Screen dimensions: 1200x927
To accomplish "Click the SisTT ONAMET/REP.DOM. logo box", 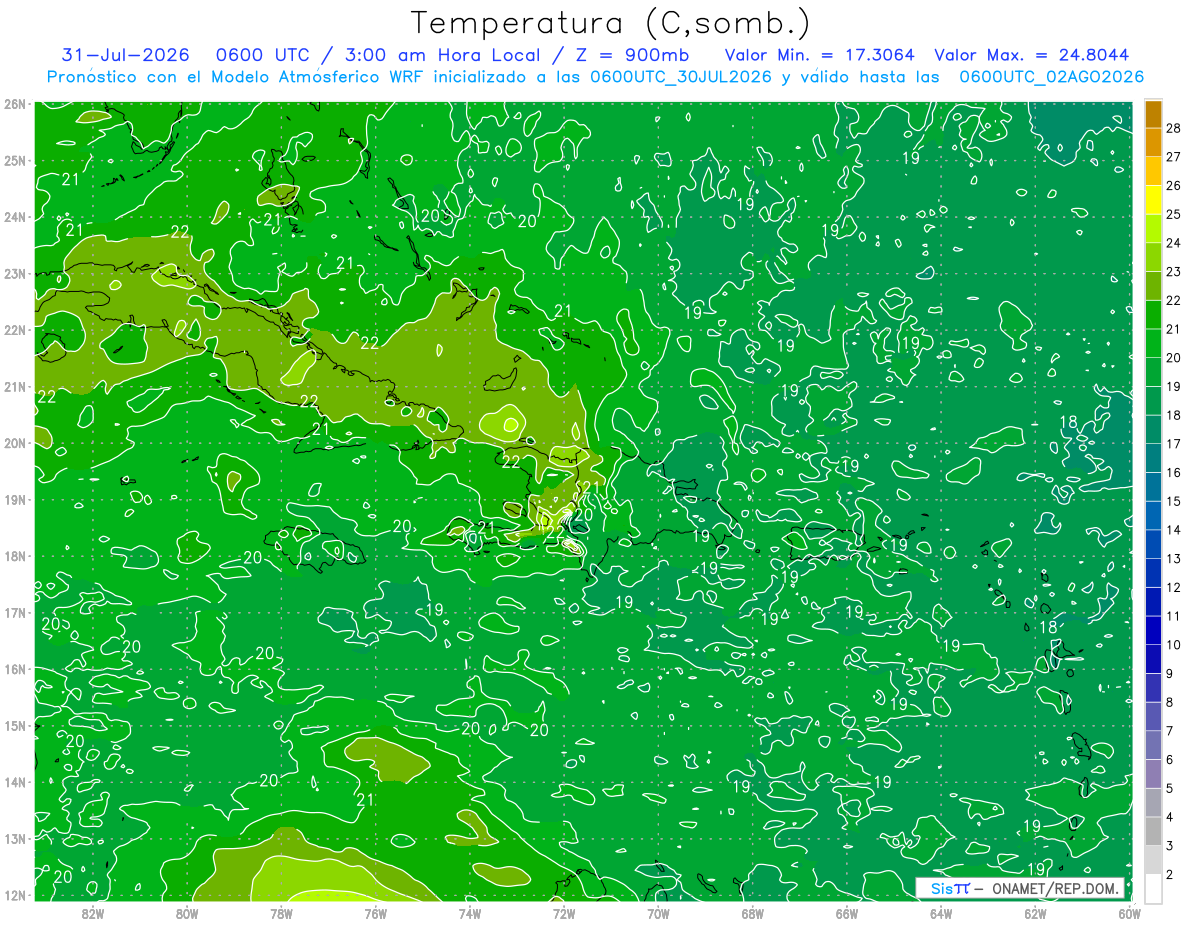I will [x=1020, y=889].
